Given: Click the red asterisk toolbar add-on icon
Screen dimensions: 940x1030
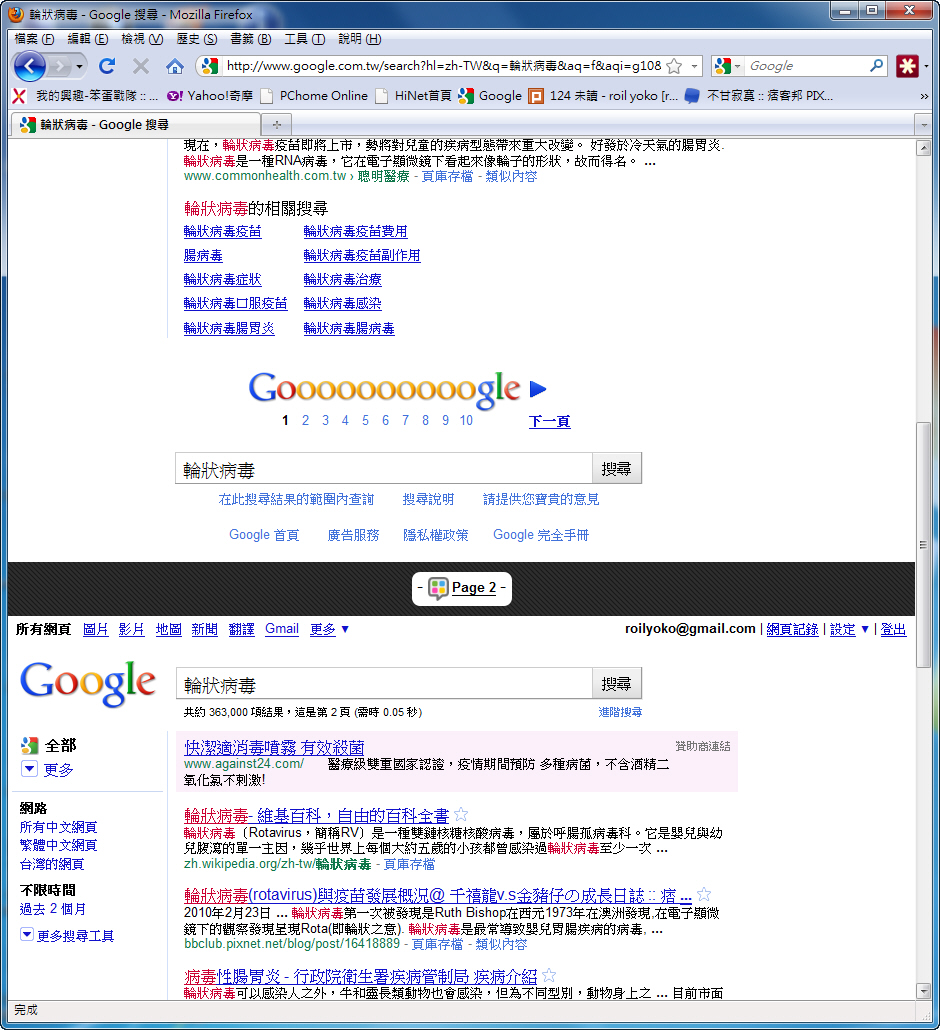Looking at the screenshot, I should click(907, 66).
